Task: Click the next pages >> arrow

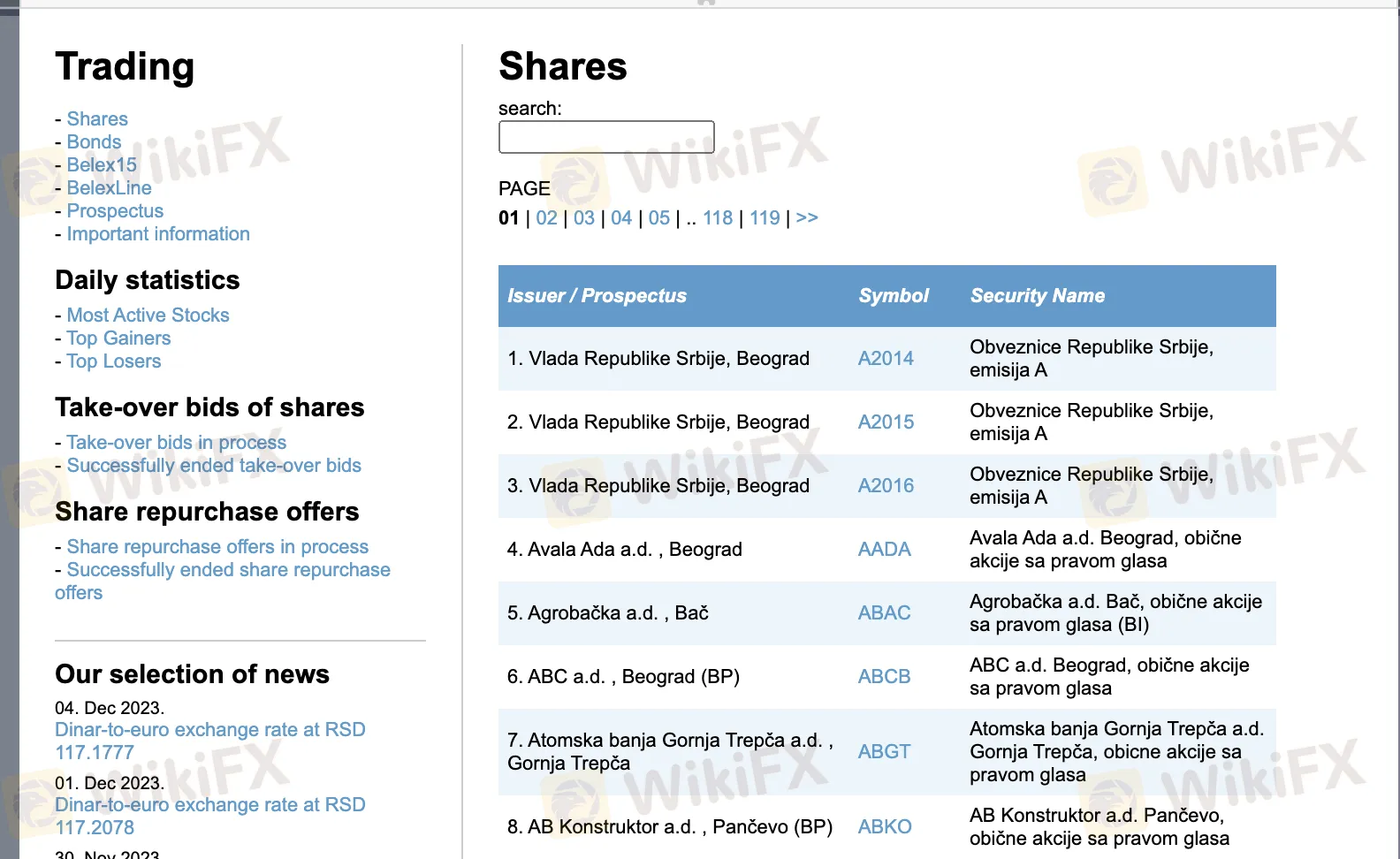Action: (807, 218)
